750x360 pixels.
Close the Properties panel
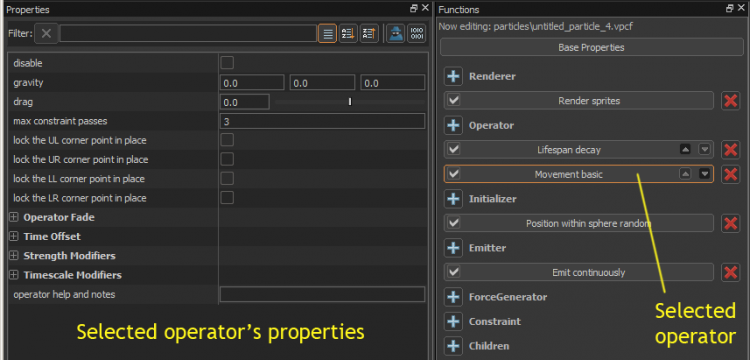pyautogui.click(x=425, y=8)
